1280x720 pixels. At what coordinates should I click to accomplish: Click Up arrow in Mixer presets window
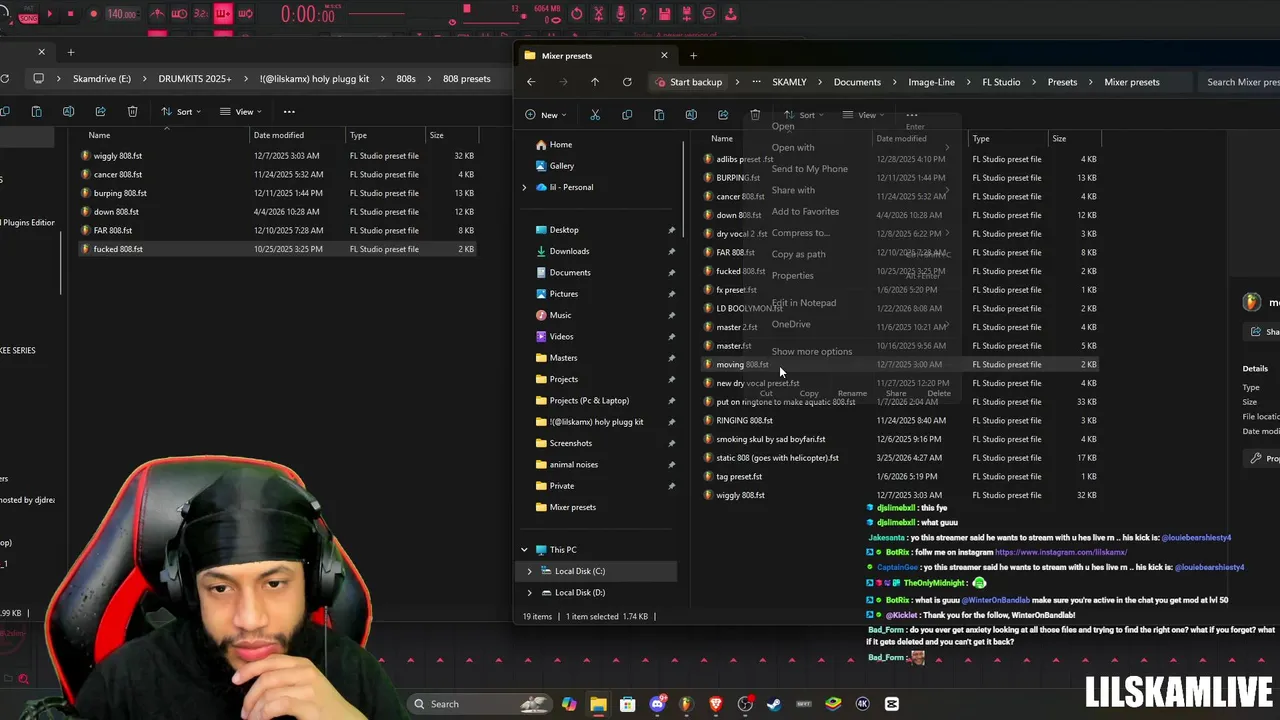tap(595, 82)
